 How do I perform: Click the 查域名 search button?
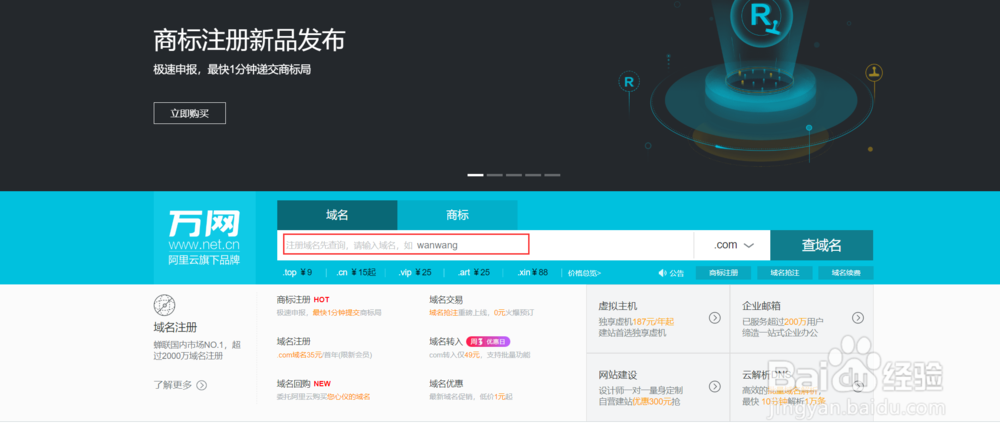[821, 245]
